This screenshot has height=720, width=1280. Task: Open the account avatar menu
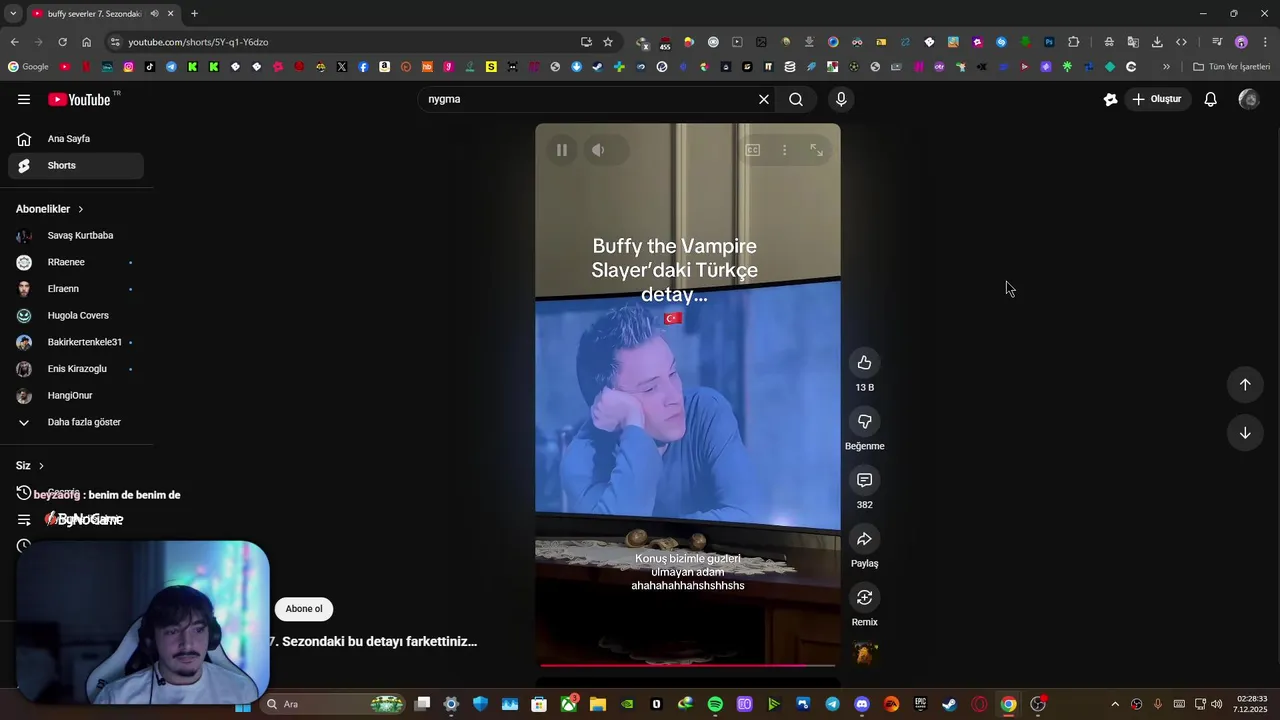coord(1248,99)
